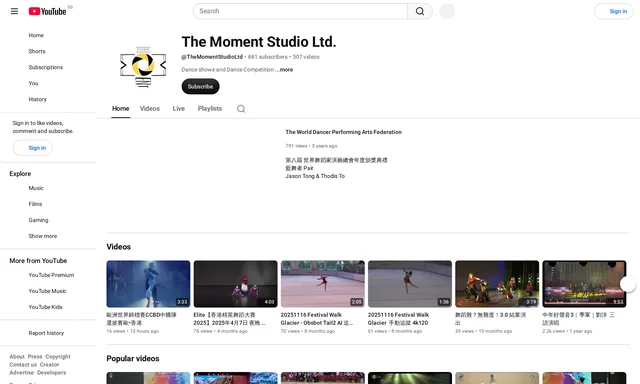
Task: Open Subscriptions in sidebar
Action: pos(46,67)
